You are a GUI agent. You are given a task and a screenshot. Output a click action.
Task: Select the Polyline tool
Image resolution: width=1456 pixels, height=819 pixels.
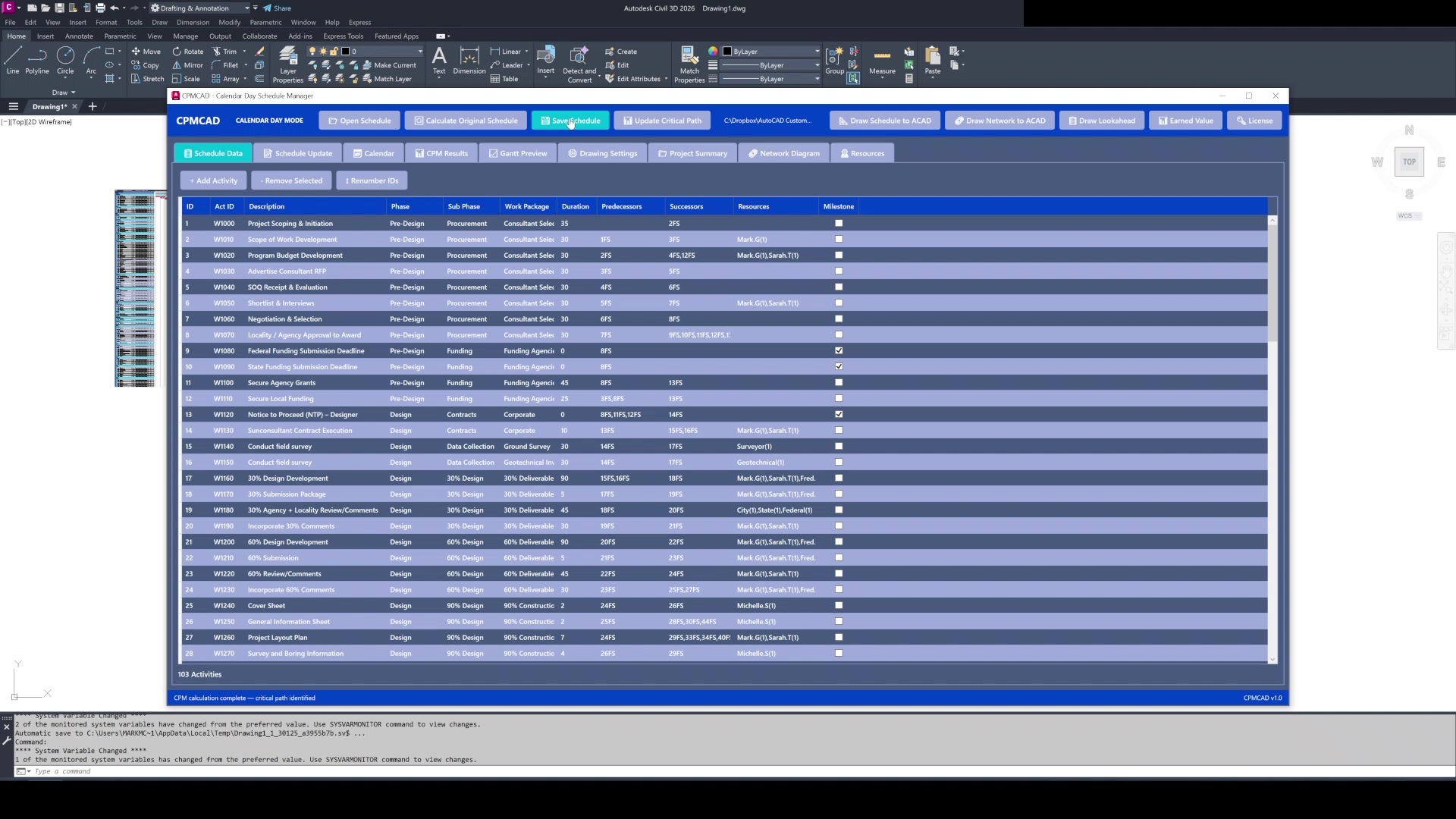(36, 60)
